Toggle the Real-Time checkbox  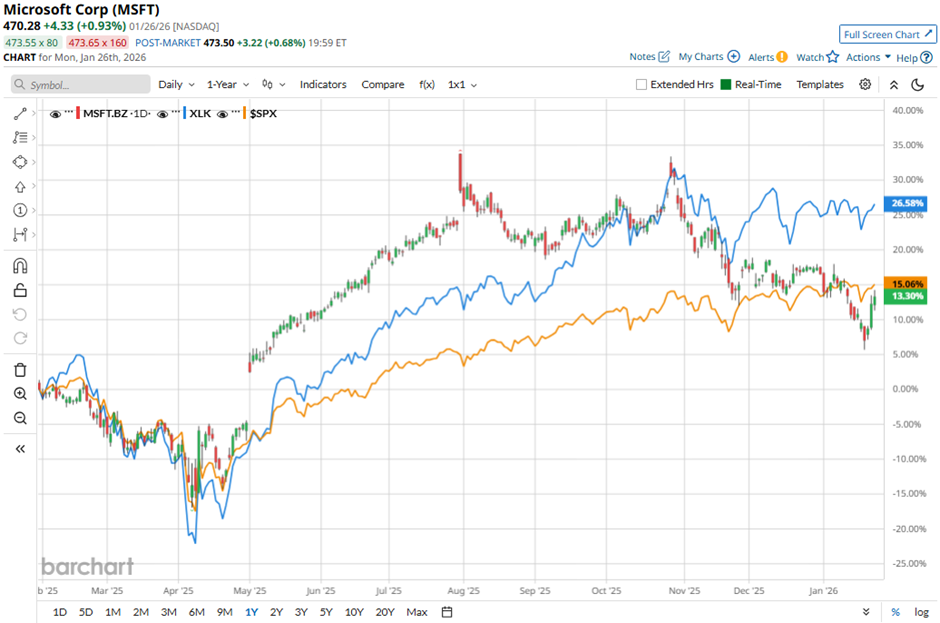tap(726, 85)
